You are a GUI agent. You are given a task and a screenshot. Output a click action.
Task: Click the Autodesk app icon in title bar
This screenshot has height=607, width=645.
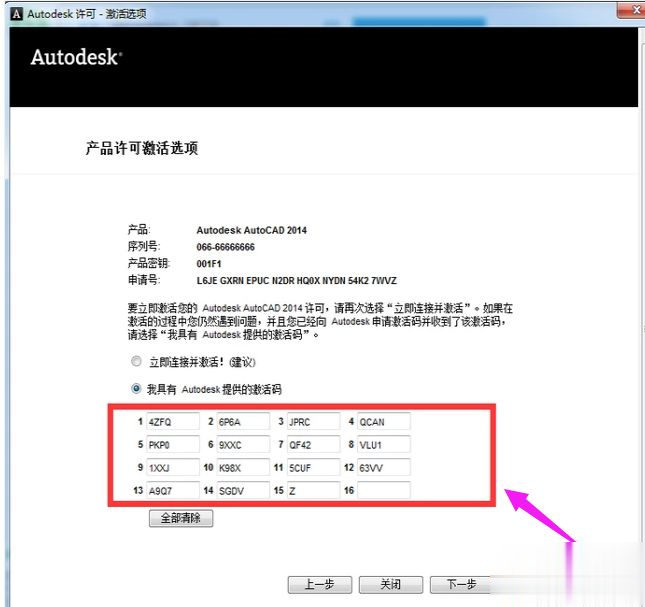(x=16, y=14)
